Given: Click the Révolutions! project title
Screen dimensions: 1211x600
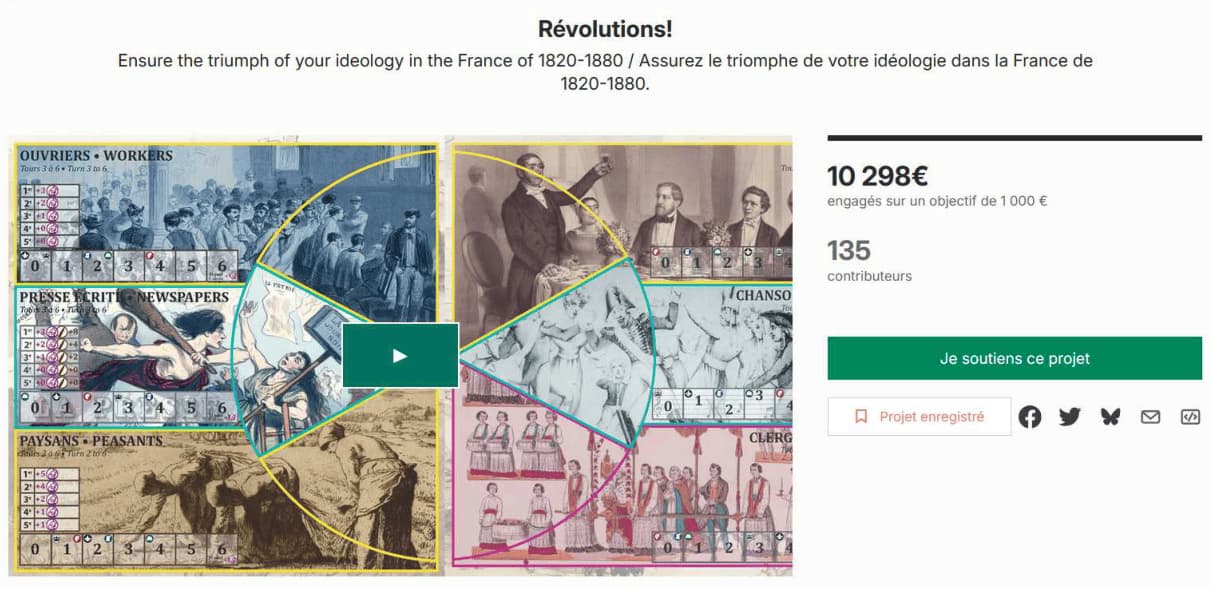Looking at the screenshot, I should pos(605,29).
